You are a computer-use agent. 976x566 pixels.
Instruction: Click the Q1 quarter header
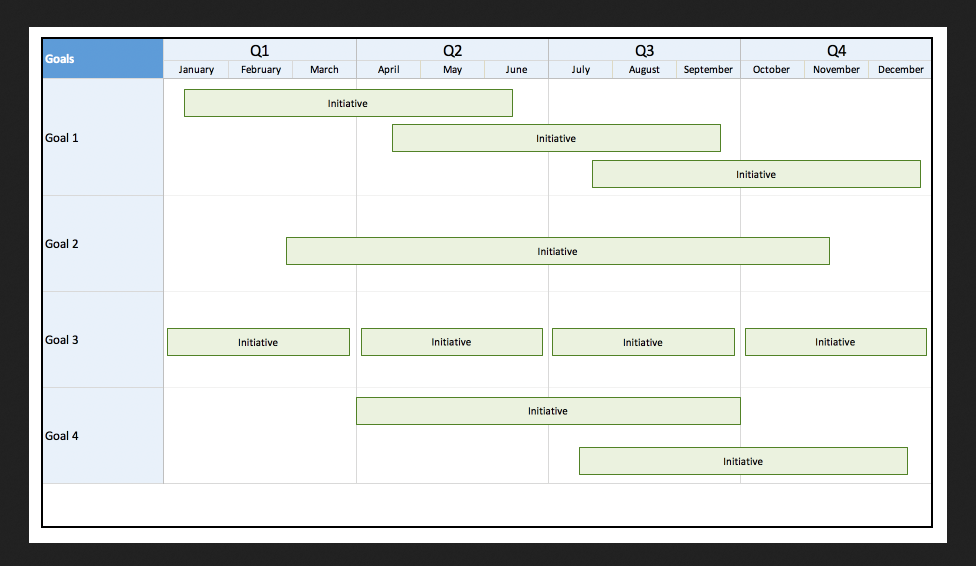point(260,50)
